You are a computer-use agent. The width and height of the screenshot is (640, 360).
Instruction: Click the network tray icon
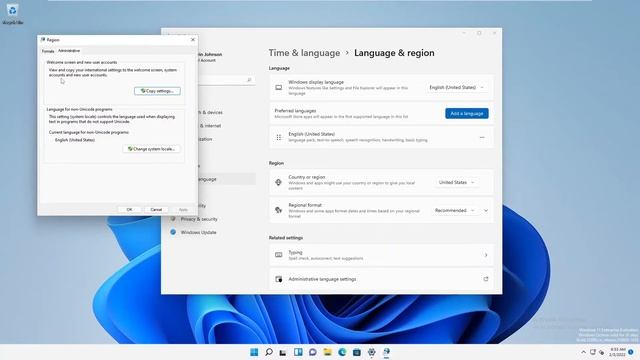point(593,352)
